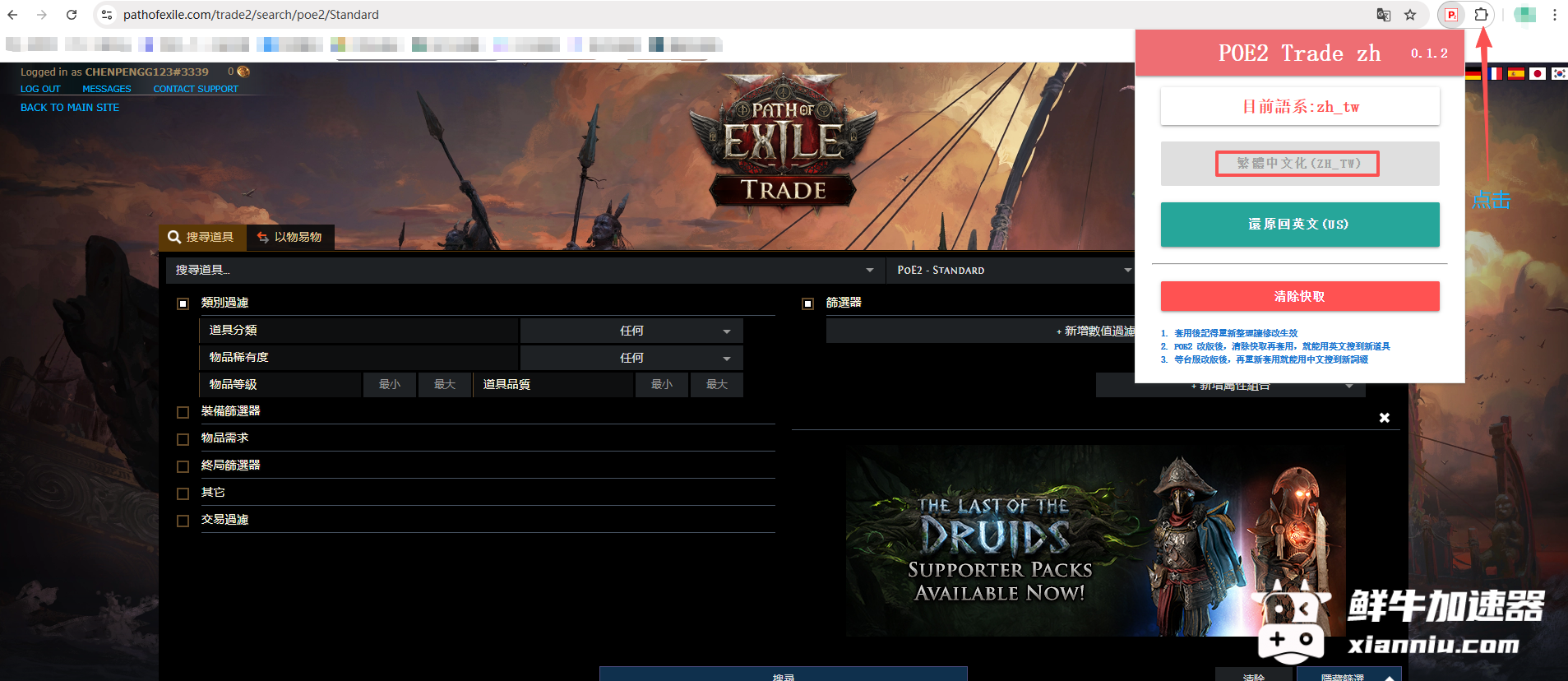Switch to the 以物易物 tab

pyautogui.click(x=290, y=237)
